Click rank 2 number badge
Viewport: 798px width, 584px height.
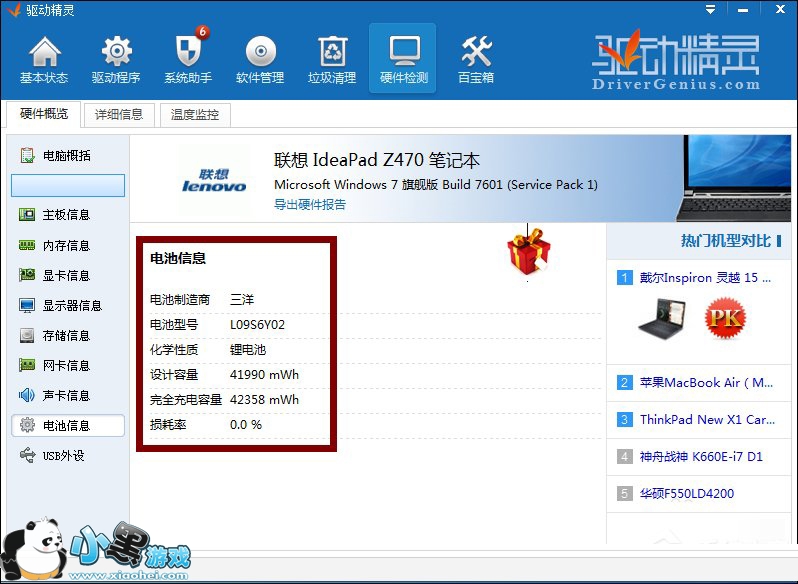pos(624,383)
